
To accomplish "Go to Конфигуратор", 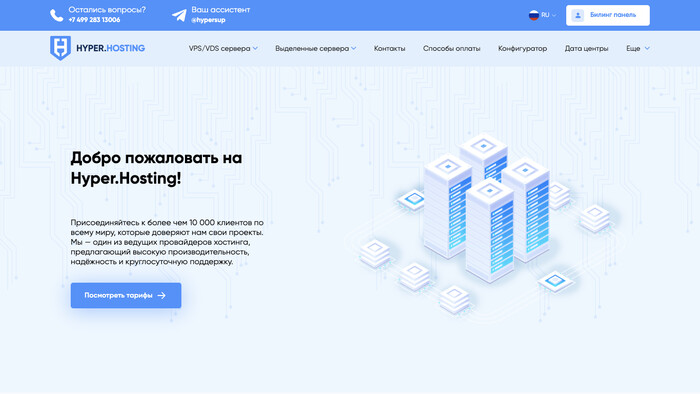I will coord(522,48).
